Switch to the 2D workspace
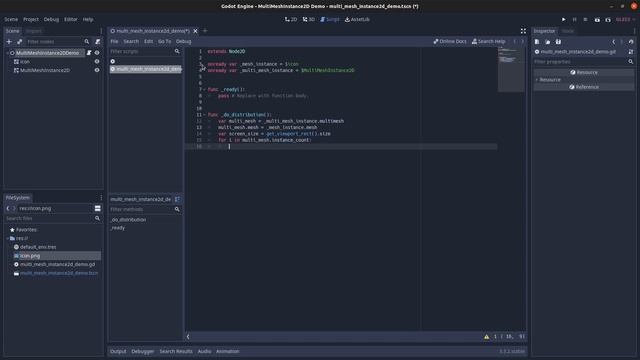The width and height of the screenshot is (640, 360). 291,19
